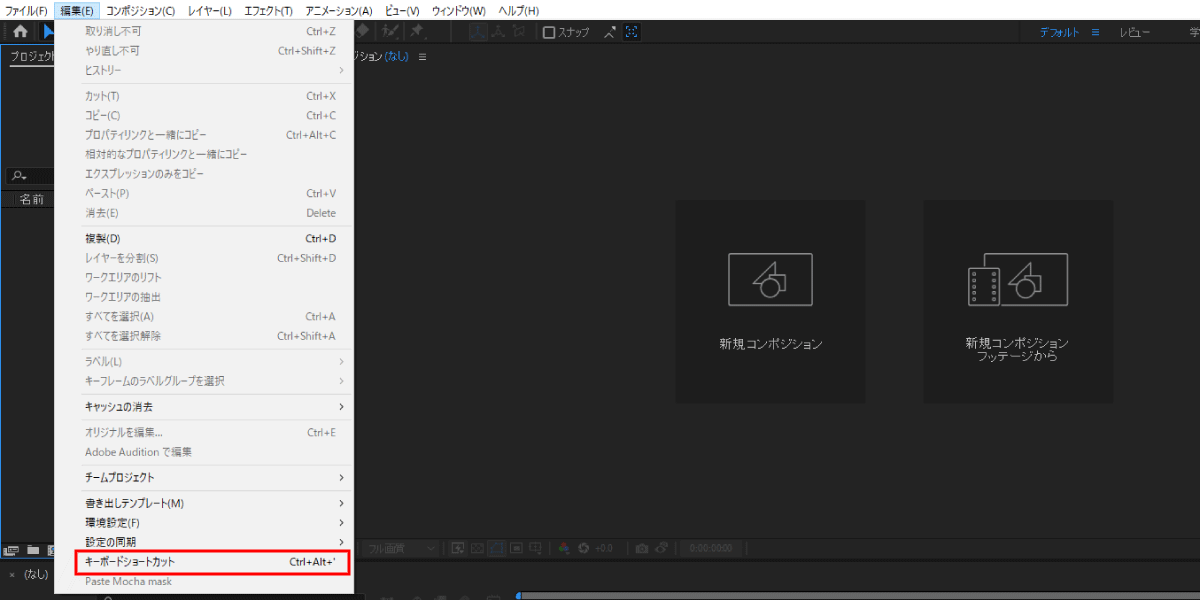Click Interpret Footage icon in project panel

click(x=12, y=549)
